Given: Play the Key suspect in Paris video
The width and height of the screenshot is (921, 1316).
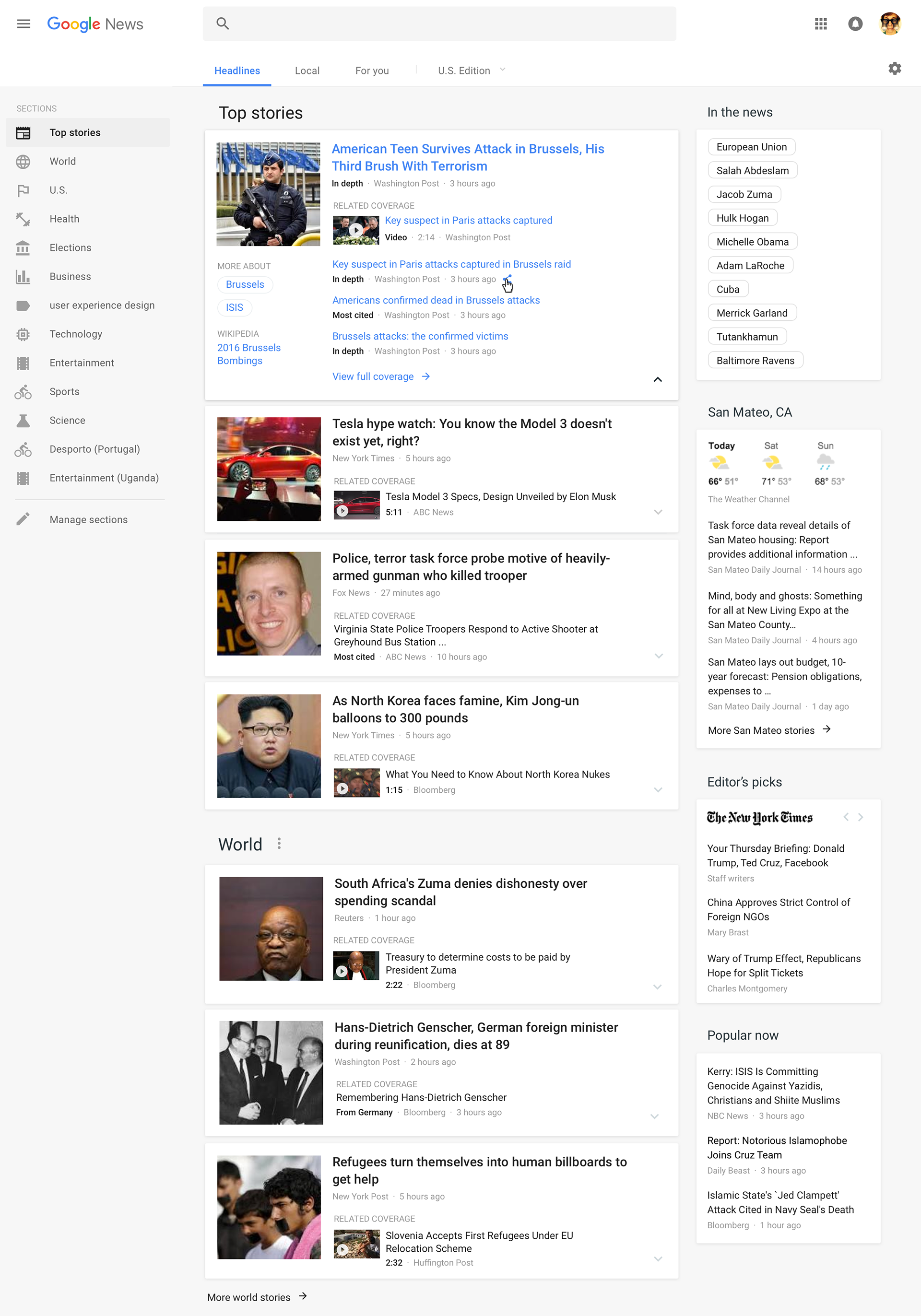Looking at the screenshot, I should (x=356, y=230).
